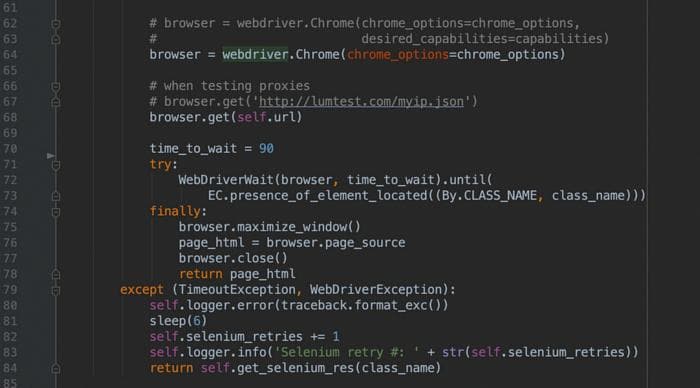Click the fold end marker on line 63
This screenshot has width=700, height=388.
[x=56, y=39]
